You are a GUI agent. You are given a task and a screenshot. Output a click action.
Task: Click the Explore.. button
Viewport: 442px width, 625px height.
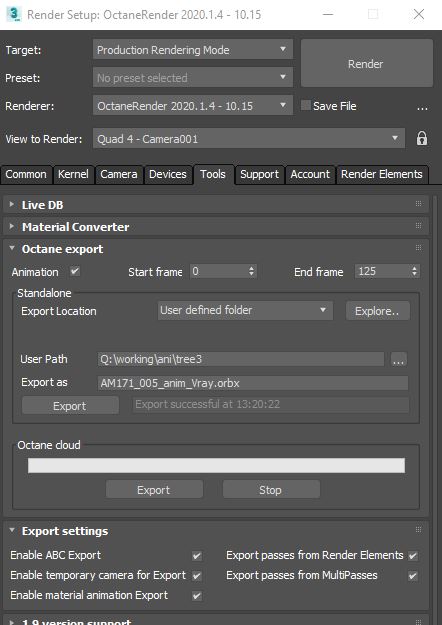377,311
